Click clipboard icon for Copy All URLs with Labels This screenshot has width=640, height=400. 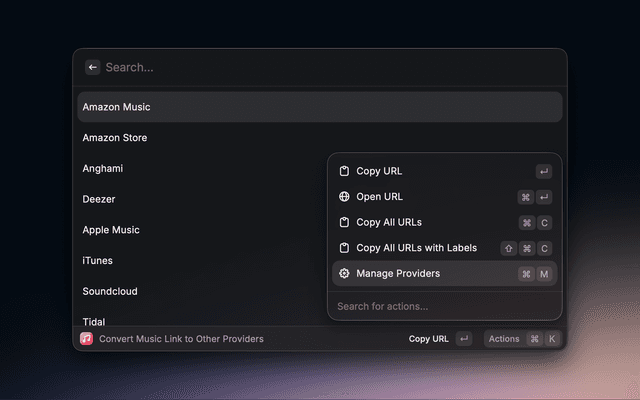(344, 248)
